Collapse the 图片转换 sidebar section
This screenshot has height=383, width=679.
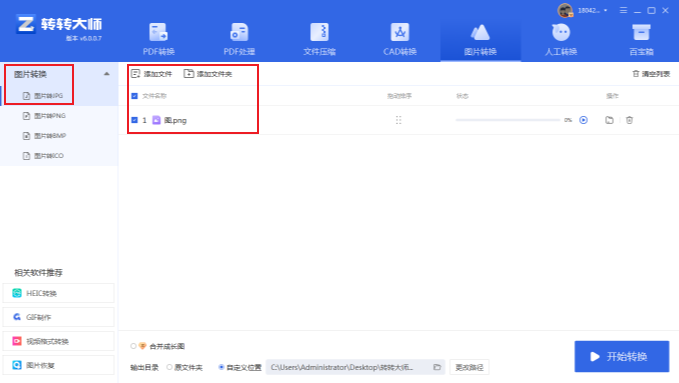107,74
